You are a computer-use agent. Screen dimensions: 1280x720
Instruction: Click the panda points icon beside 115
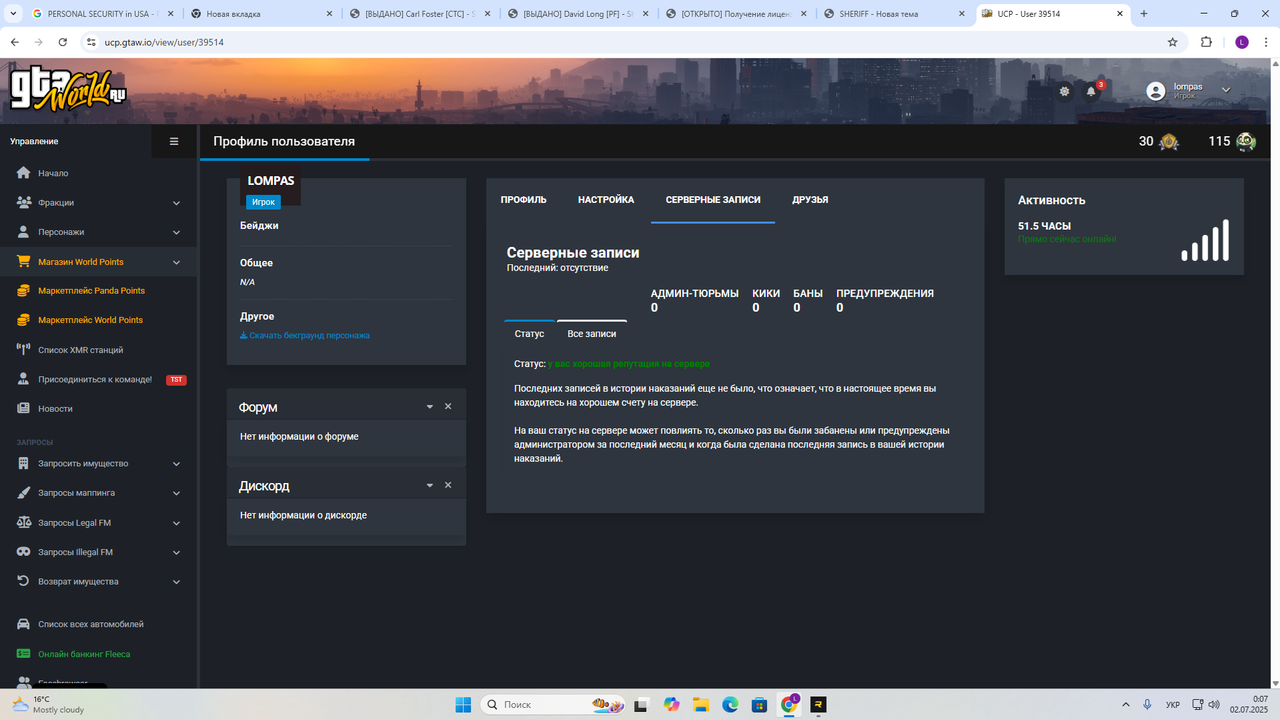(1245, 142)
